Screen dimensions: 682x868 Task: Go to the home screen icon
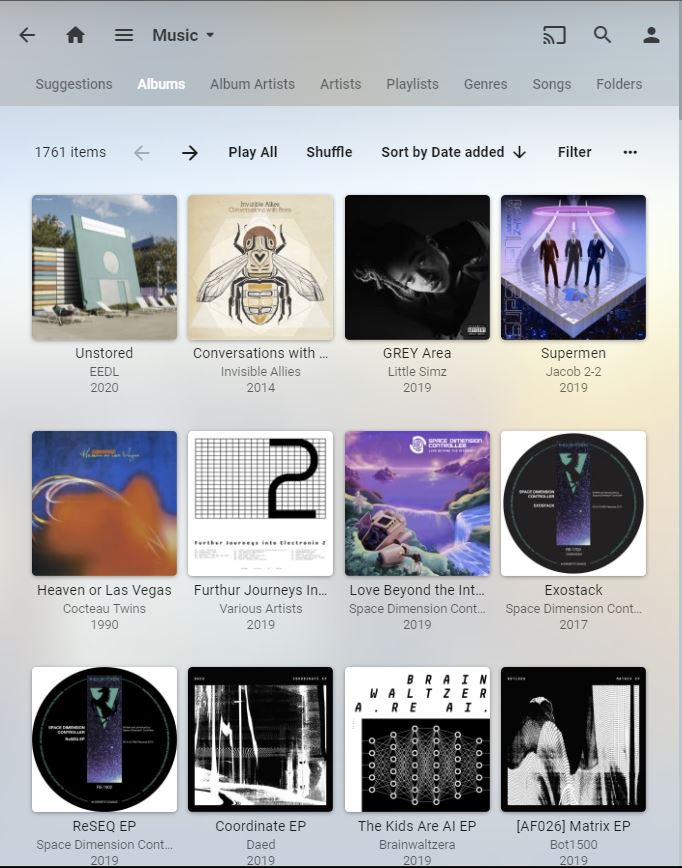[x=75, y=35]
